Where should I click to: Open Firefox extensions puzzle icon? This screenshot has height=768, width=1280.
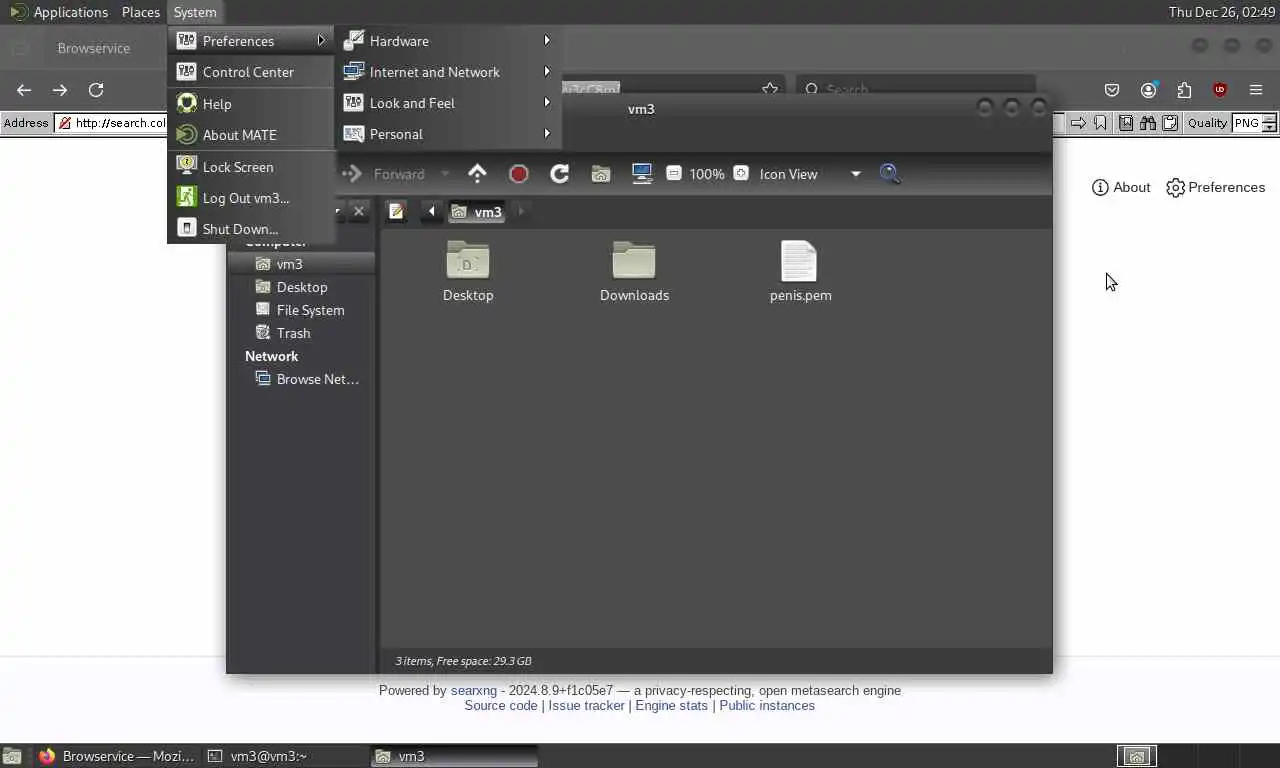tap(1184, 90)
